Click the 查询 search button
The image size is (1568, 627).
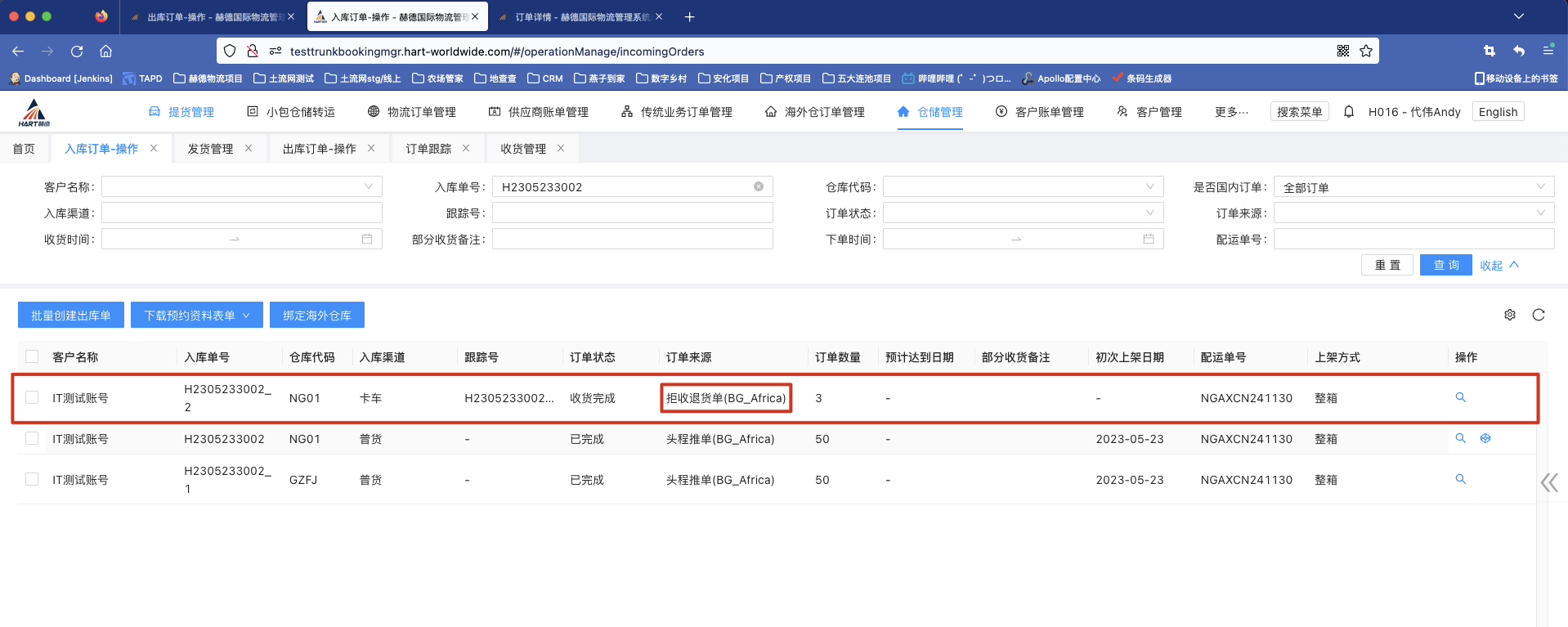tap(1445, 265)
